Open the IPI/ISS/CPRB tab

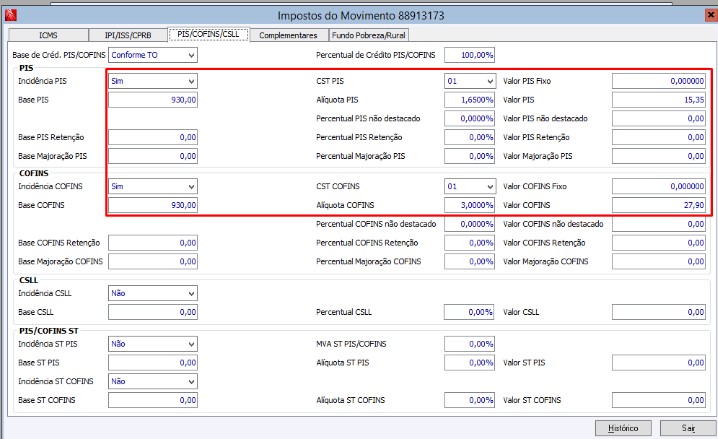click(128, 35)
